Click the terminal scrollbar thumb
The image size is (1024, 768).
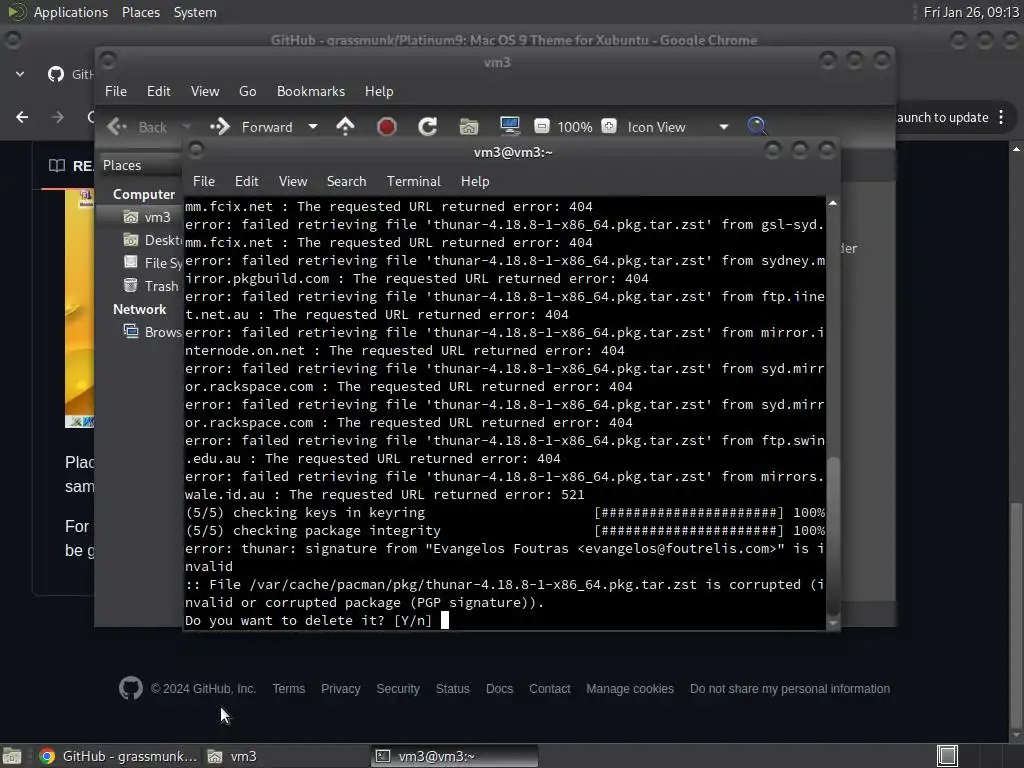(x=833, y=536)
